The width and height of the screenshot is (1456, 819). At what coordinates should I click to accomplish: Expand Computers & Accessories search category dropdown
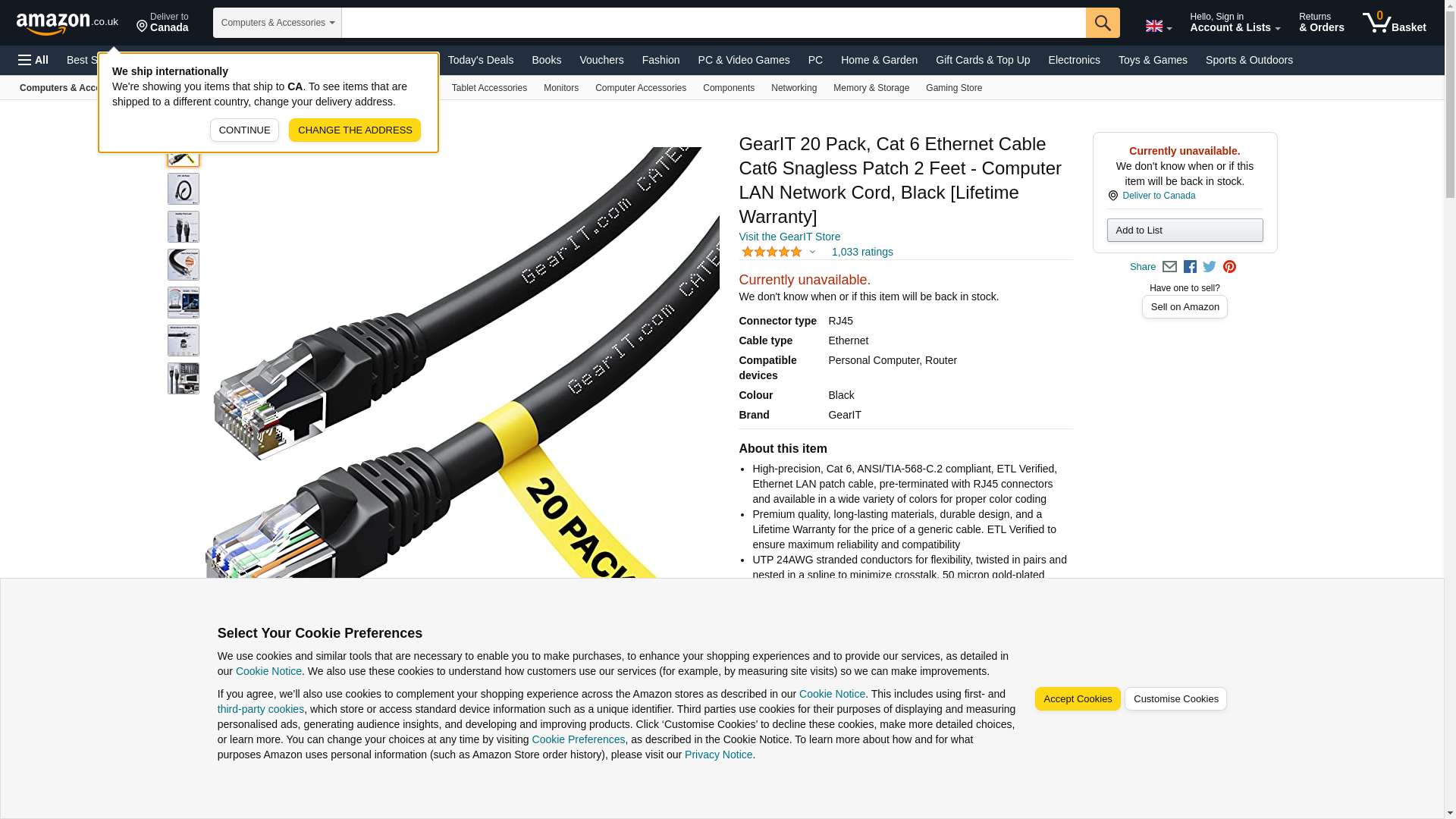click(278, 23)
